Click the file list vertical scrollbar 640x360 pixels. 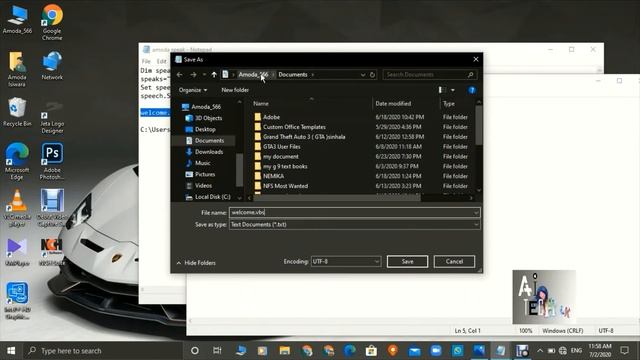pos(479,126)
